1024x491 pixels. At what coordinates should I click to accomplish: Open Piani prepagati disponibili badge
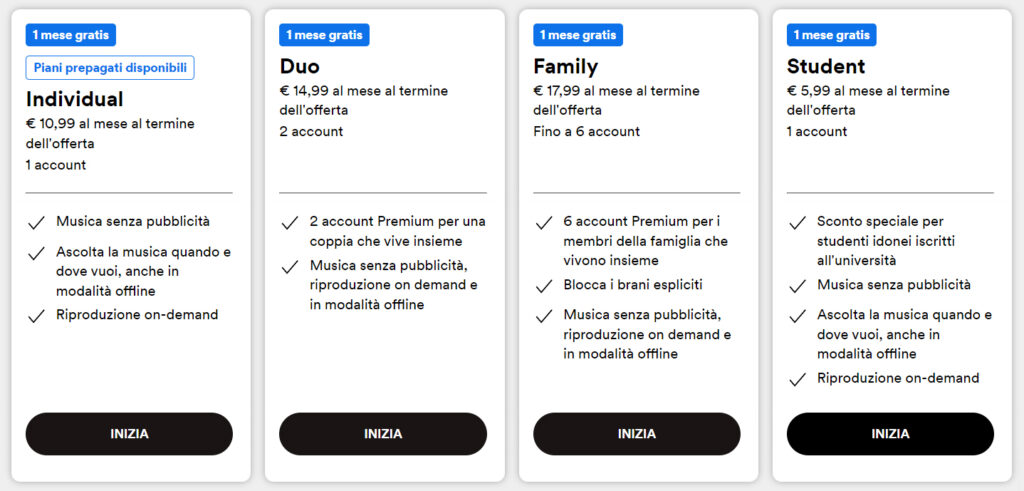pyautogui.click(x=110, y=67)
